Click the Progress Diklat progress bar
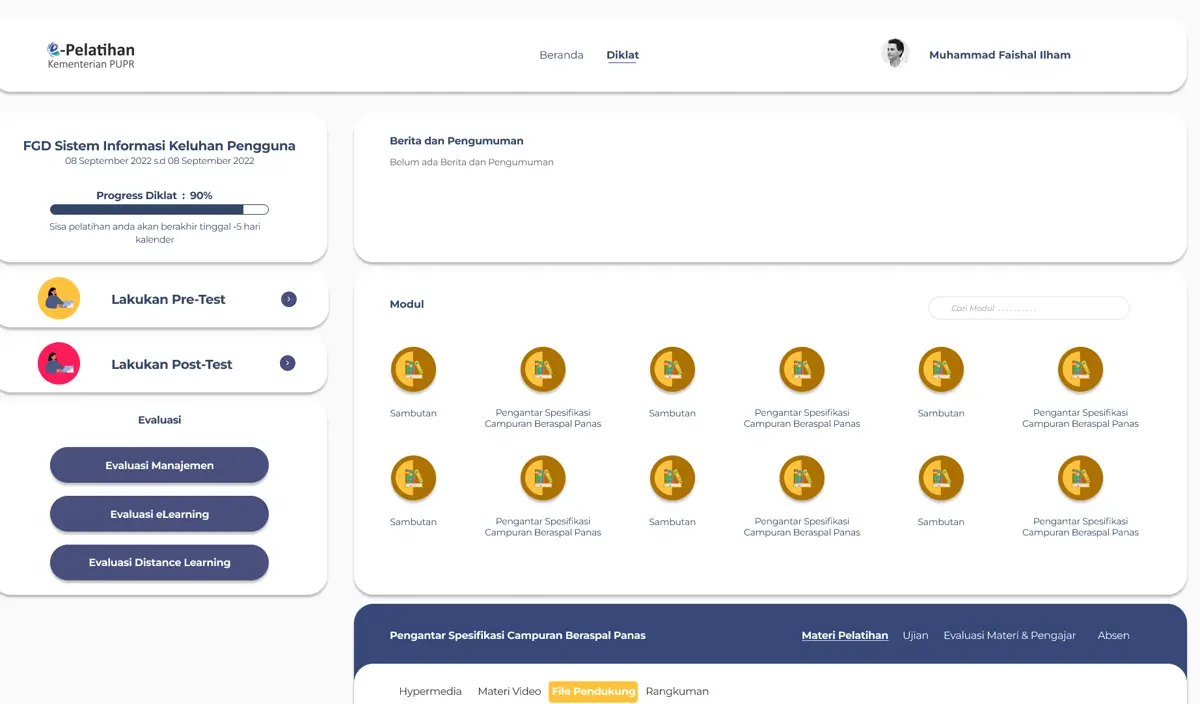This screenshot has height=704, width=1200. 159,210
